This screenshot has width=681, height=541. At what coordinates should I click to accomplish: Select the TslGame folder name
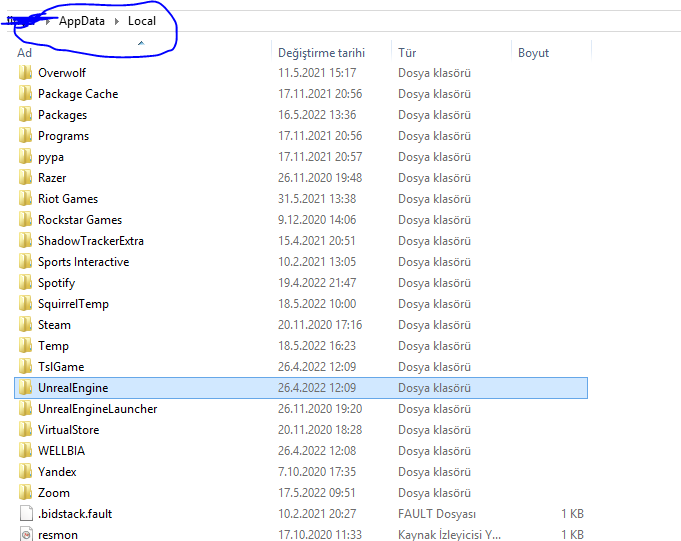[61, 366]
